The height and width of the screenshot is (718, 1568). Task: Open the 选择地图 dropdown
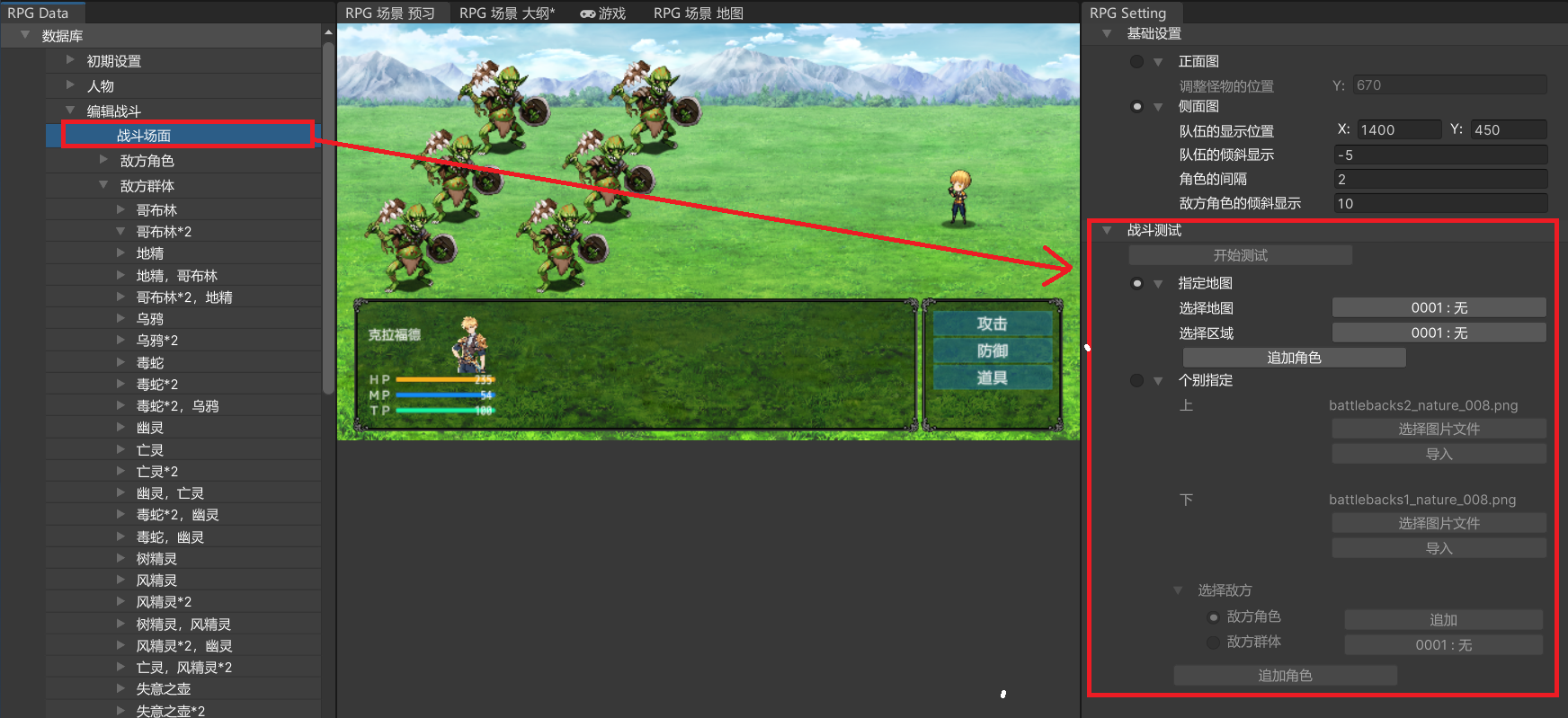pos(1439,307)
